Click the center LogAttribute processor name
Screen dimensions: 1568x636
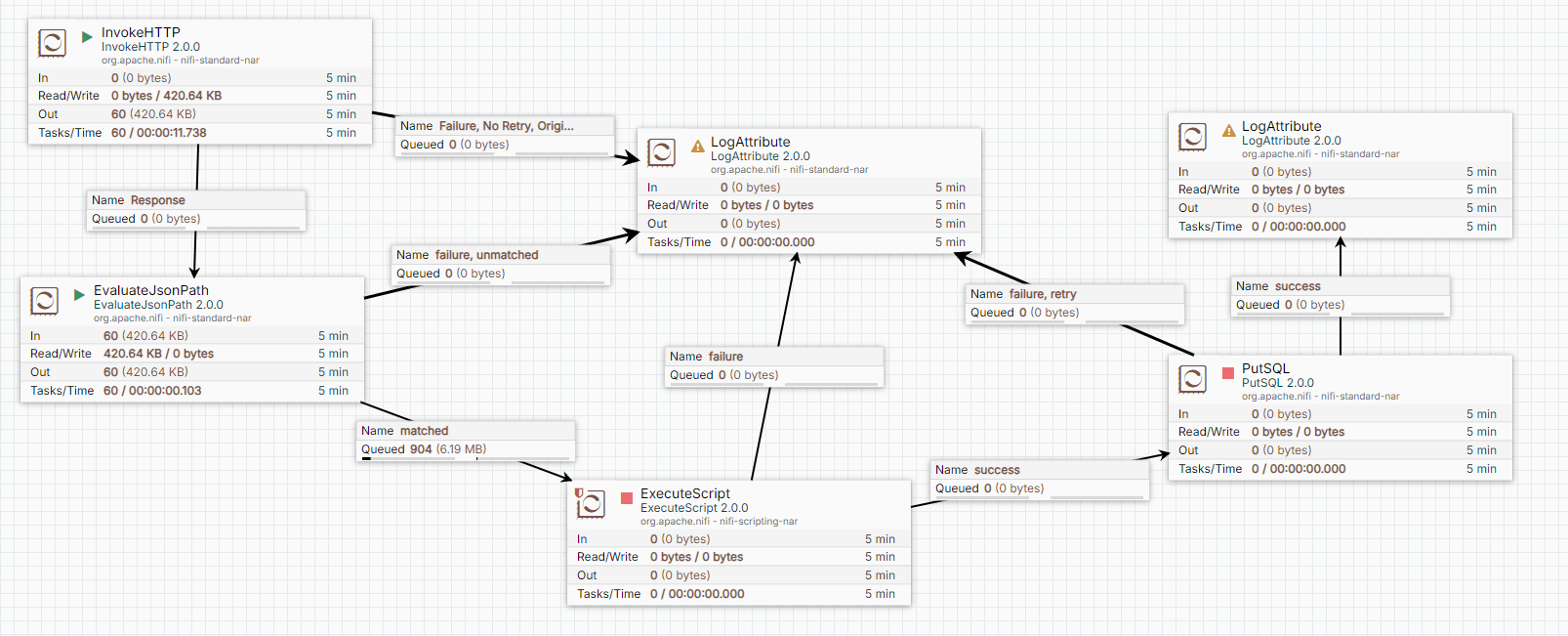click(751, 142)
